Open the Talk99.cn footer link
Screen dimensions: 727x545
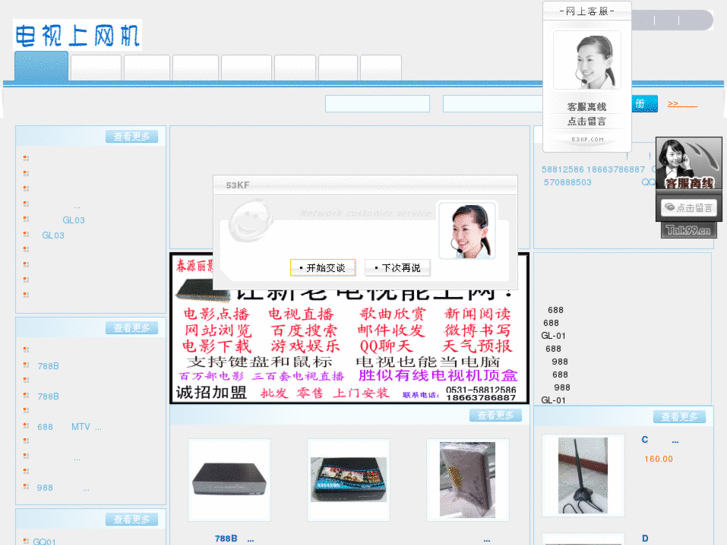[689, 230]
